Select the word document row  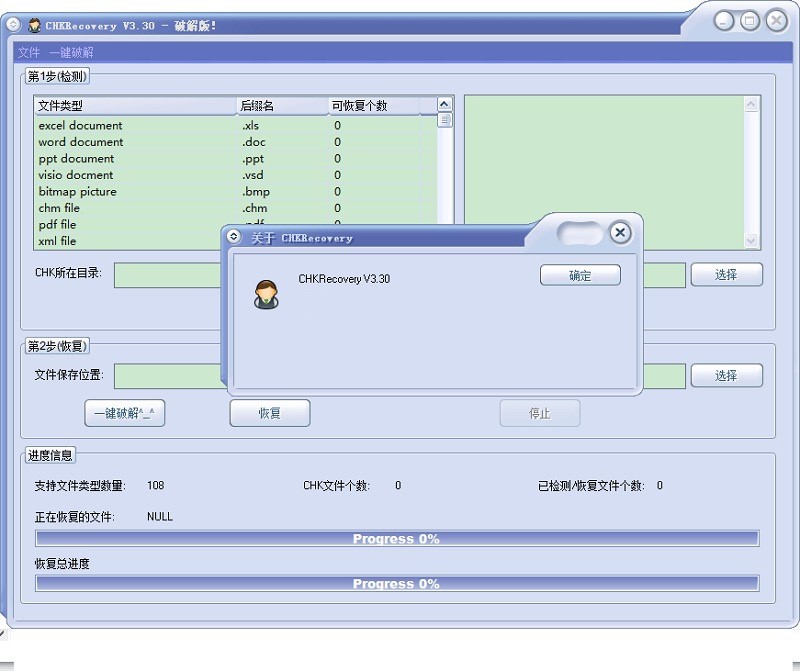(x=236, y=142)
